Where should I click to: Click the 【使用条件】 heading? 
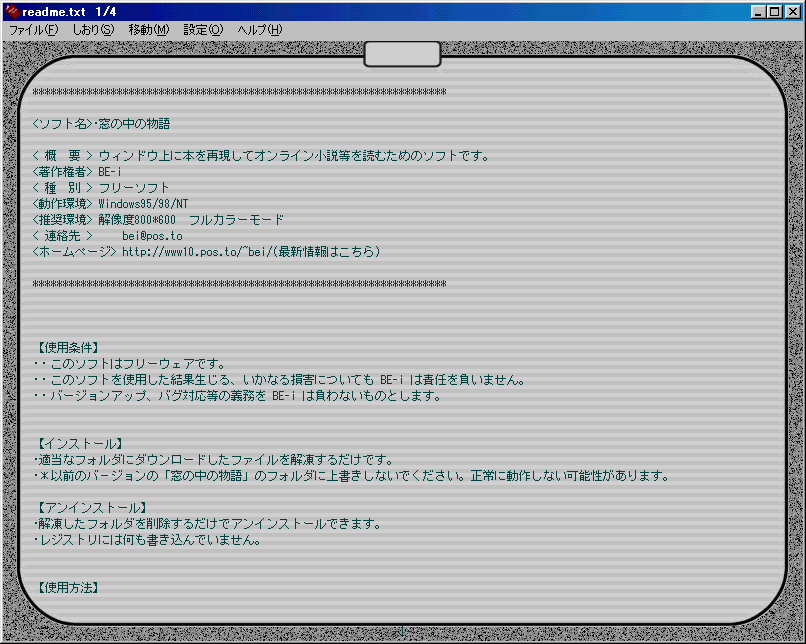click(x=68, y=348)
